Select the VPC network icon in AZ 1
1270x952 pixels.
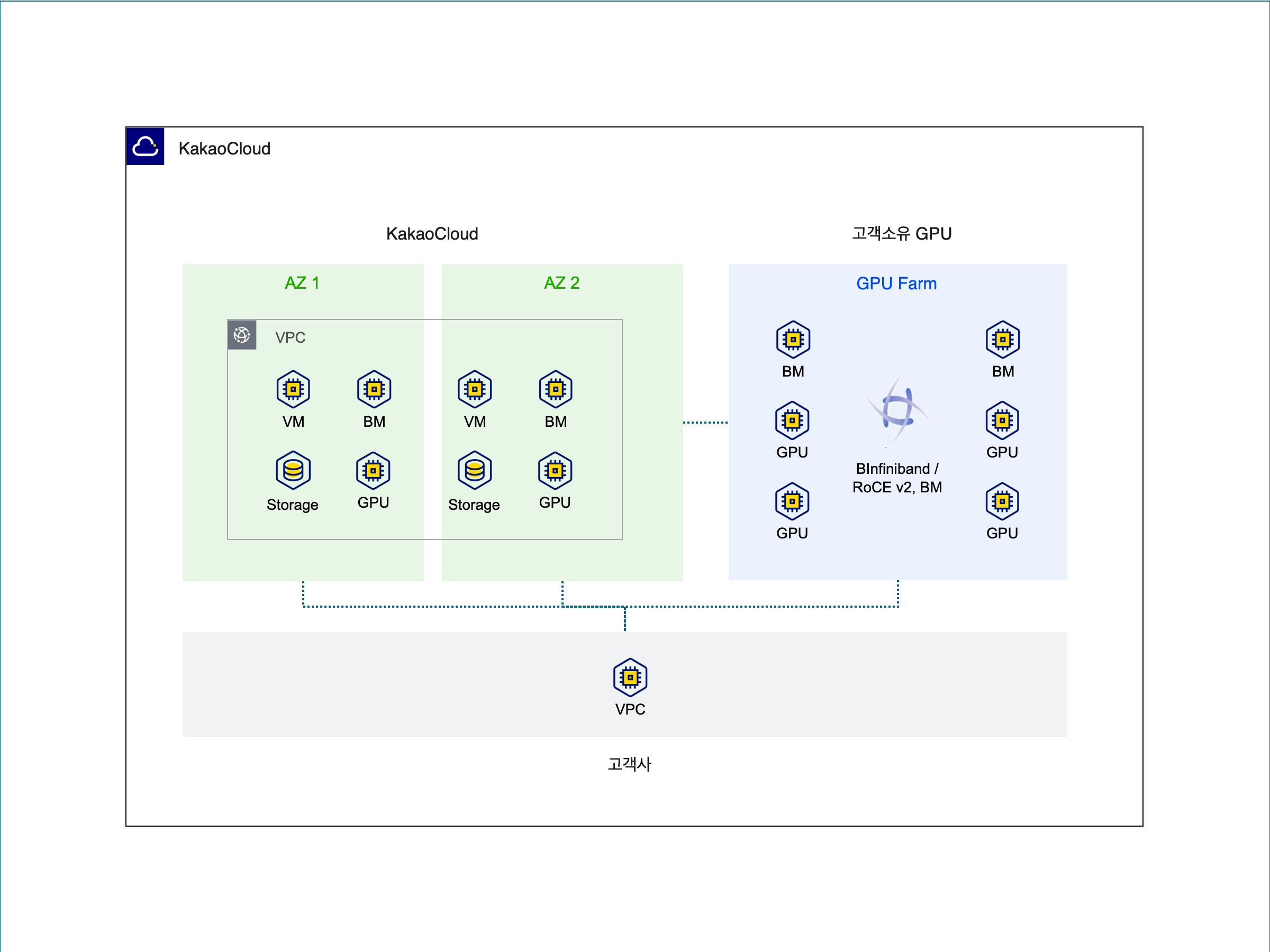[x=242, y=335]
